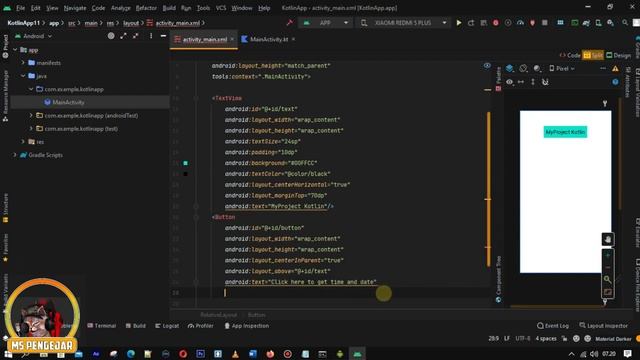This screenshot has height=360, width=640.
Task: Open Microsoft Edge from the taskbar
Action: click(x=131, y=354)
